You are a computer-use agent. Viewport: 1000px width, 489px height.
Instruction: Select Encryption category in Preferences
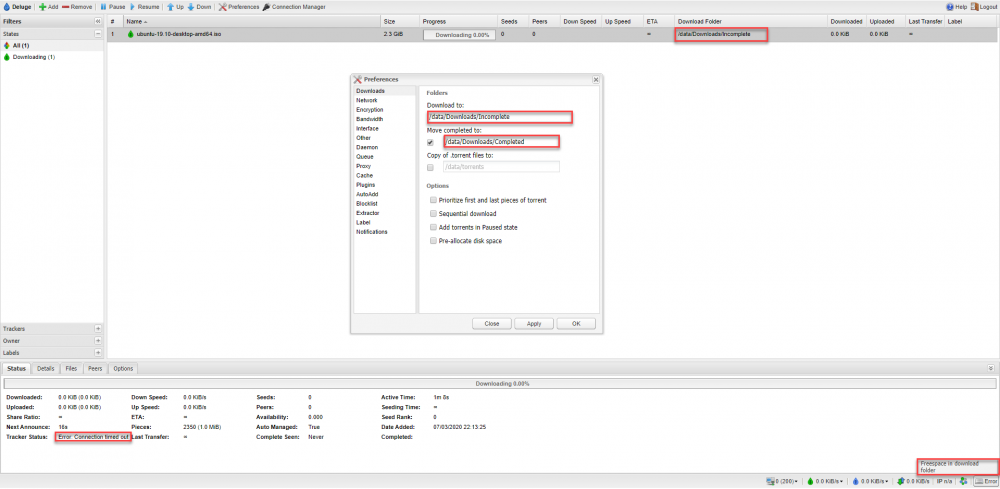385,110
